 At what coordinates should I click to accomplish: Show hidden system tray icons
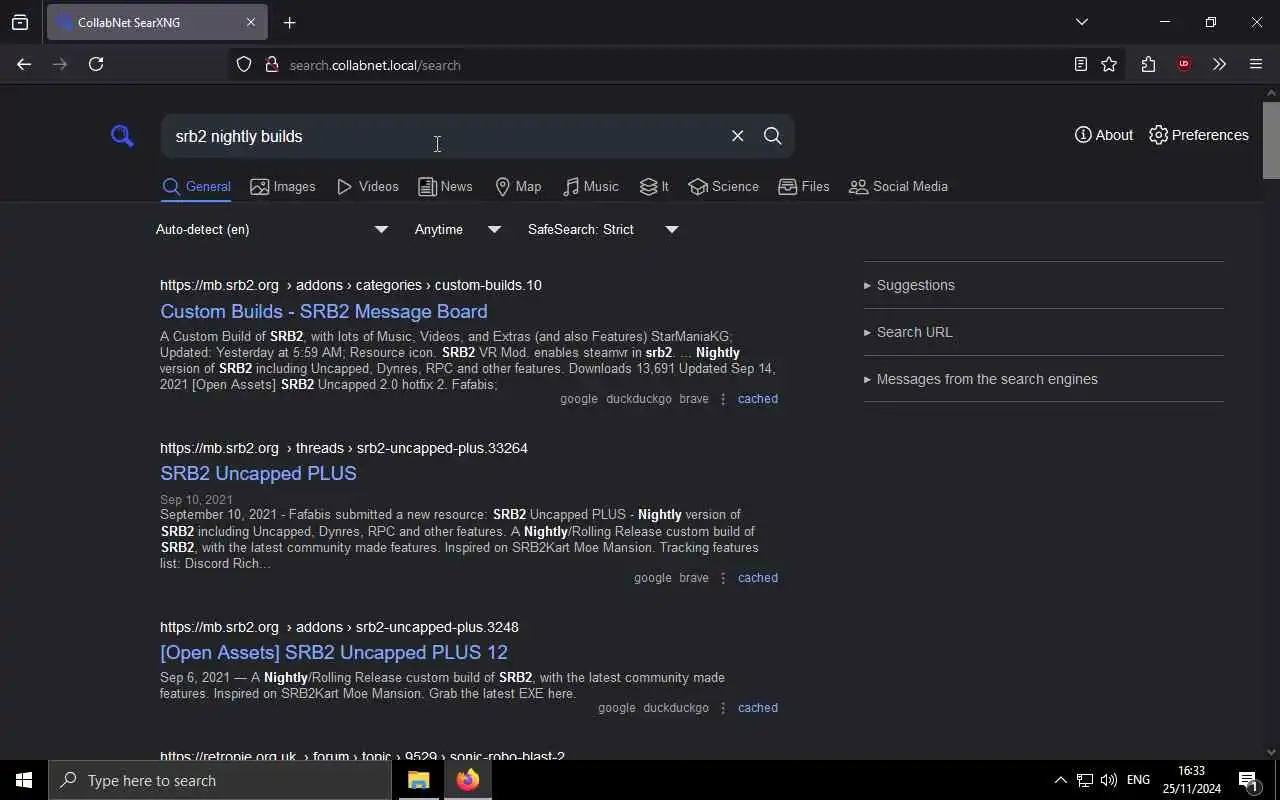[1060, 780]
